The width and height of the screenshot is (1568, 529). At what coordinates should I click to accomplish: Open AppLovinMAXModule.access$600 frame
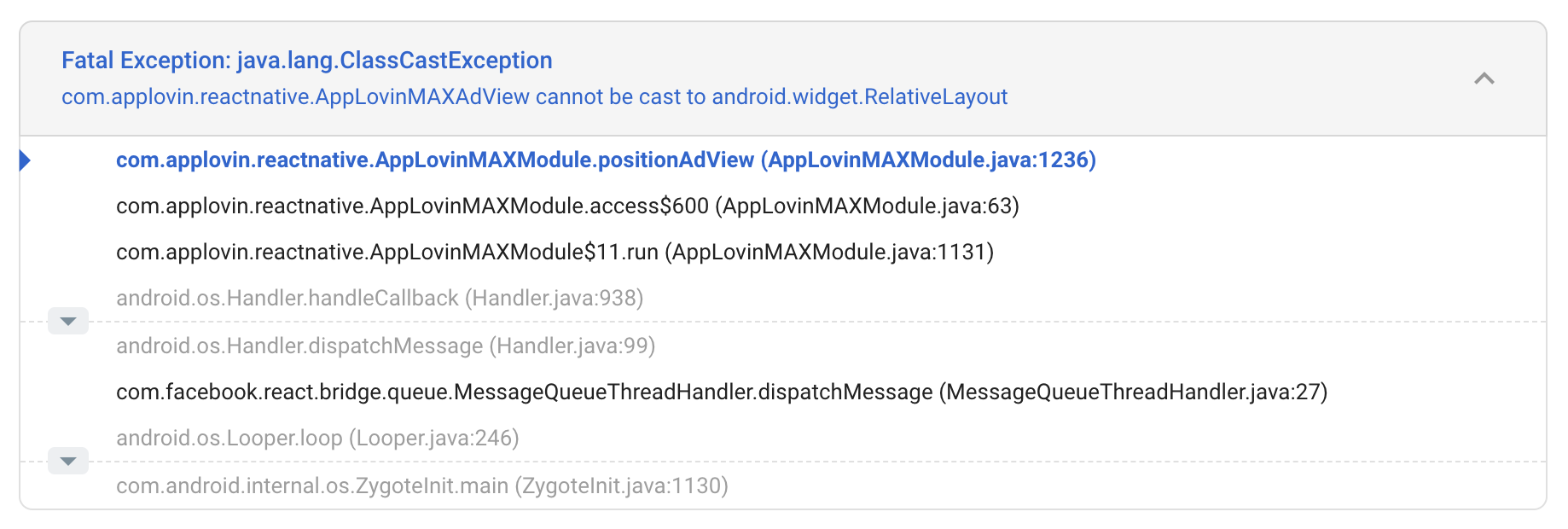pos(567,206)
